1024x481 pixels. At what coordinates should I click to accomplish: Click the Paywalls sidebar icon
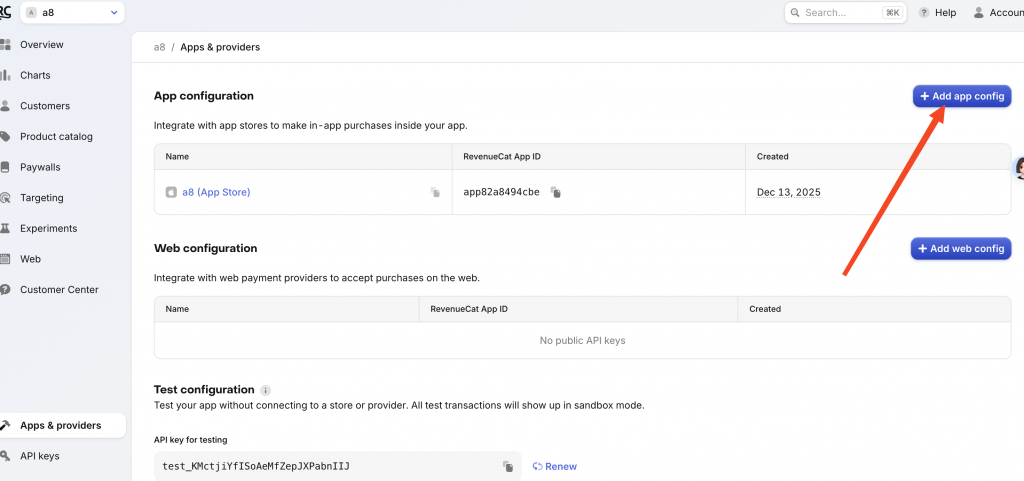pos(6,167)
